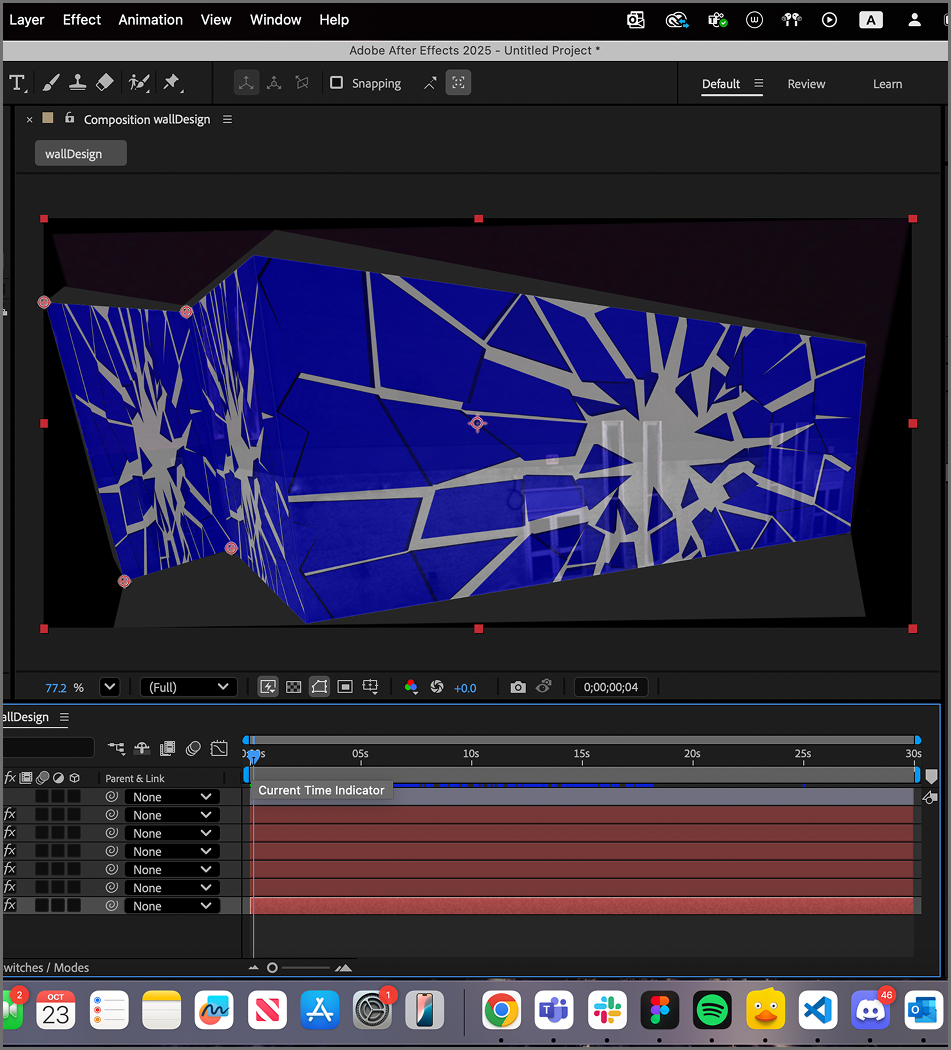Open the resolution dropdown set to Full
Screen dimensions: 951x1050
pyautogui.click(x=188, y=687)
